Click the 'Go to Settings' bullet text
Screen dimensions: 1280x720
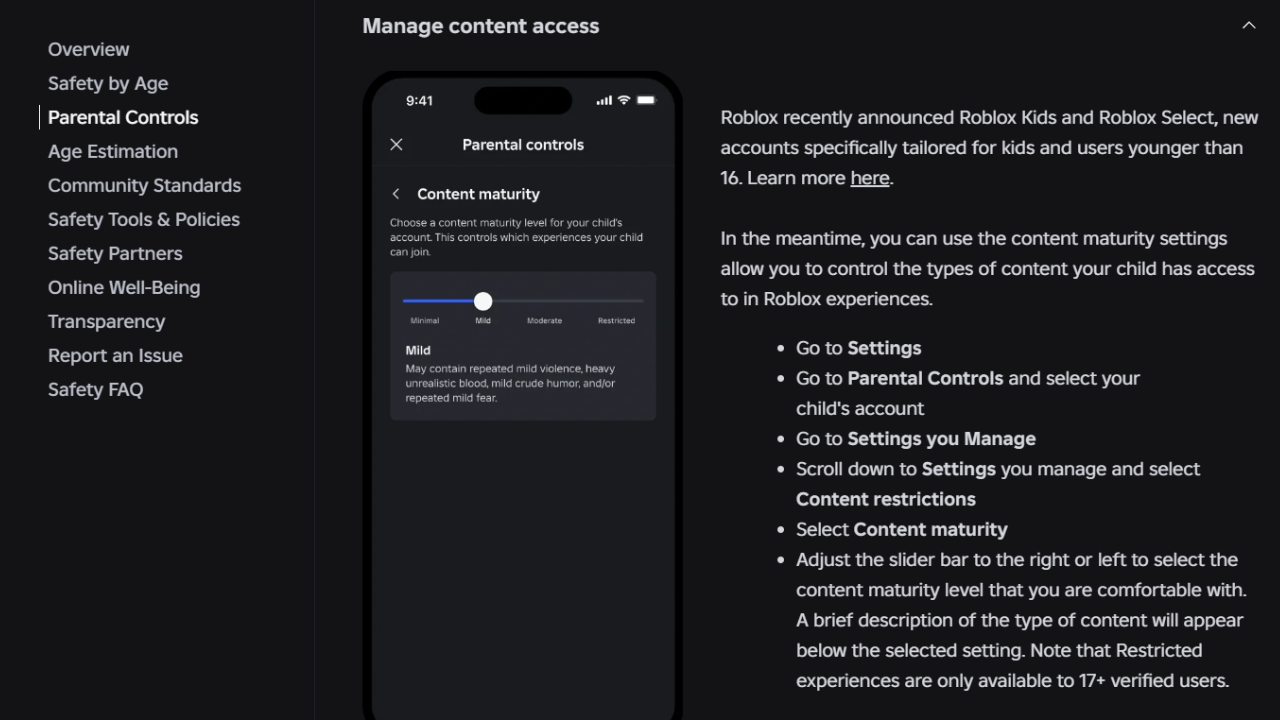(x=858, y=348)
